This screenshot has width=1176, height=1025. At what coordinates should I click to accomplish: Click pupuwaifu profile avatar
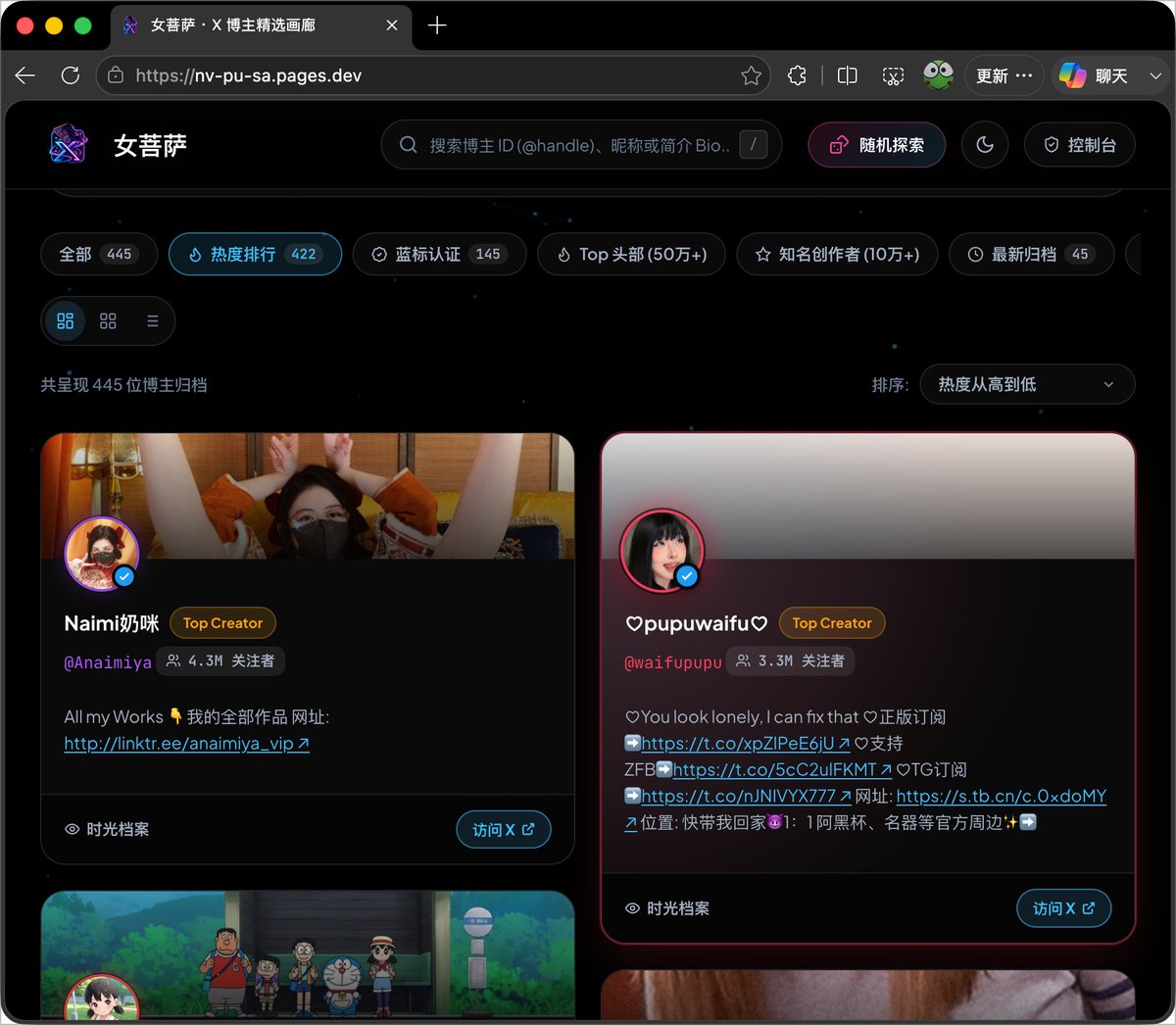point(661,551)
